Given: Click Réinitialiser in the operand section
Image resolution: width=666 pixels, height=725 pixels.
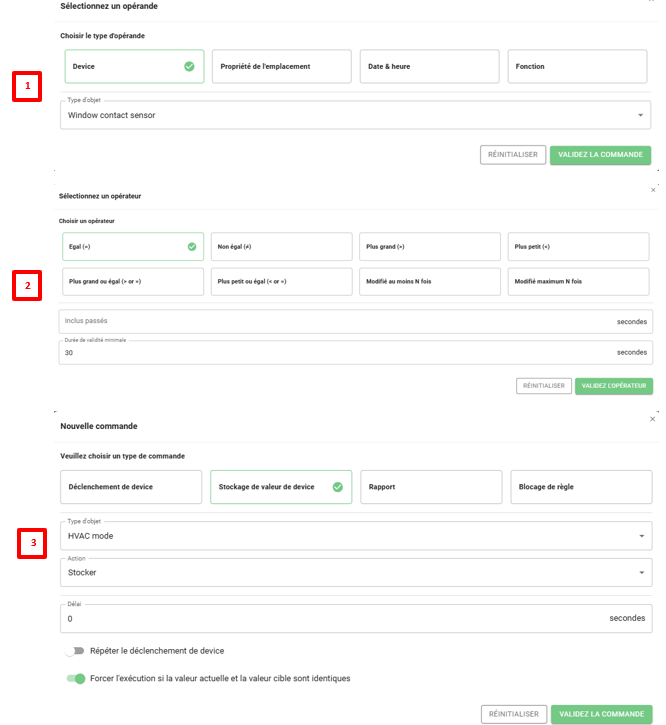Looking at the screenshot, I should click(513, 155).
